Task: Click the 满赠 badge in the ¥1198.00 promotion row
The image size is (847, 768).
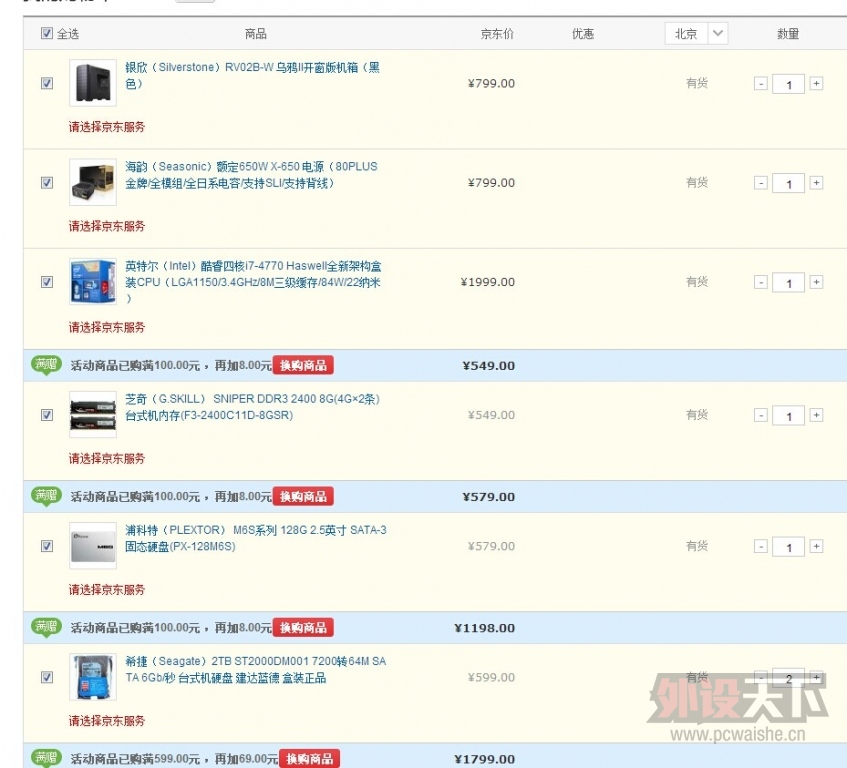Action: click(x=46, y=627)
